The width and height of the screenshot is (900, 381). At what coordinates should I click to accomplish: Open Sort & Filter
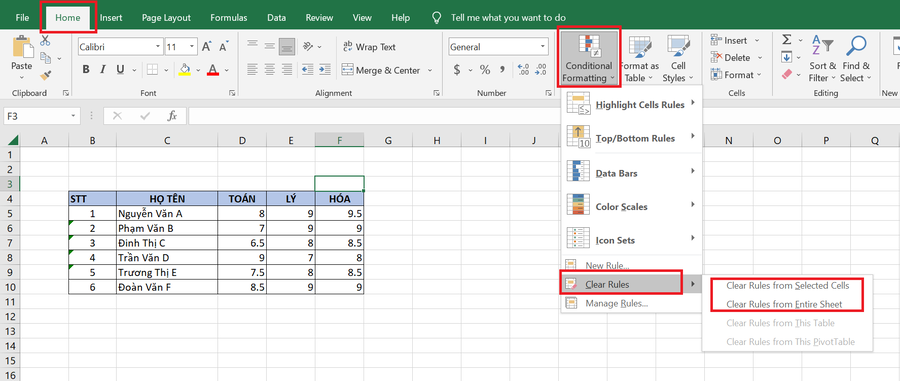pos(823,59)
